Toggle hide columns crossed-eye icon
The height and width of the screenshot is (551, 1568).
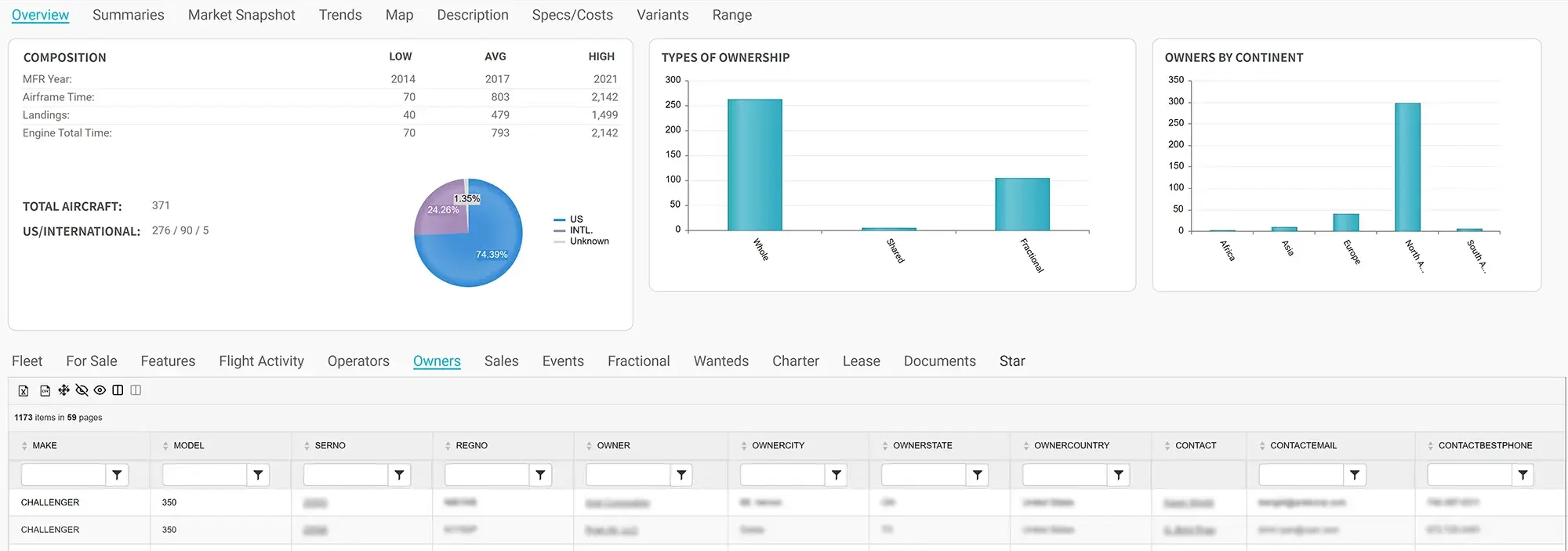pos(82,390)
